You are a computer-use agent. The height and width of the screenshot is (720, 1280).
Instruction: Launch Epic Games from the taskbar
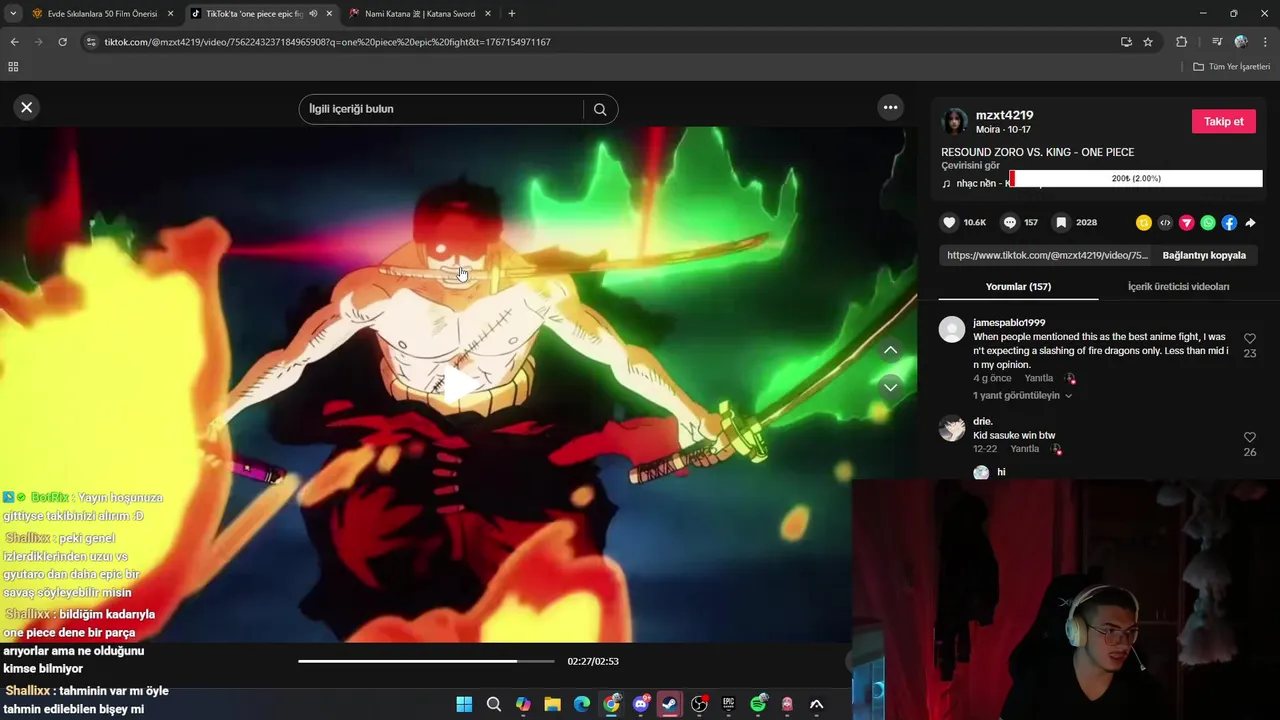pos(729,704)
